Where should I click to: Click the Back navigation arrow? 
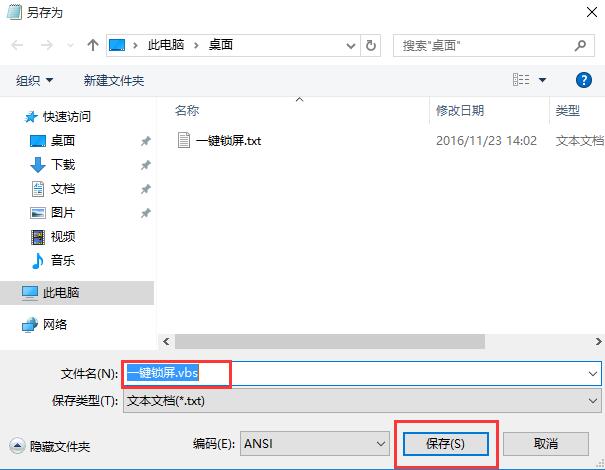tap(17, 45)
